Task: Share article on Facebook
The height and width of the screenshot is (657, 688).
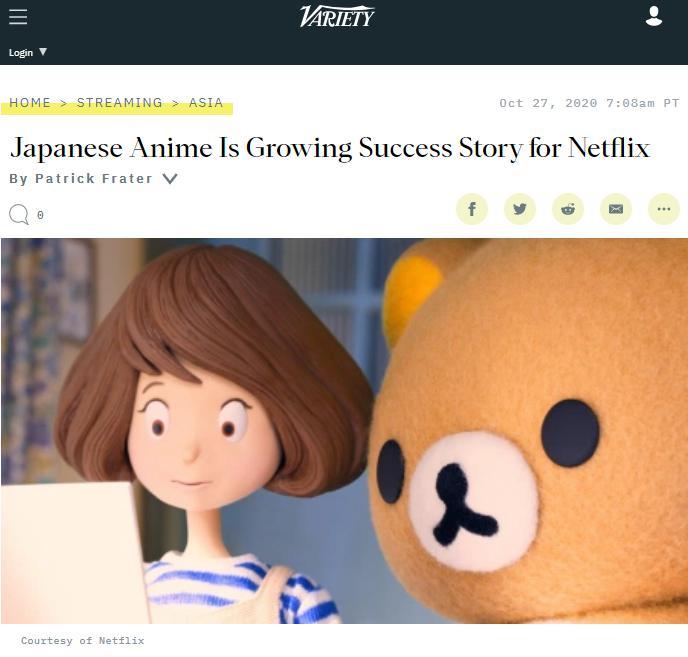Action: pos(472,209)
